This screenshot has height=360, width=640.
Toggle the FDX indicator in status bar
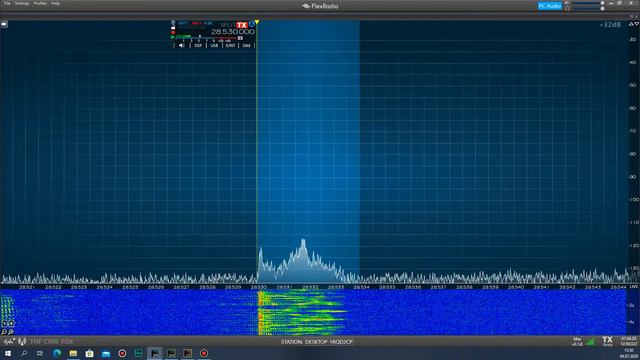[x=67, y=342]
